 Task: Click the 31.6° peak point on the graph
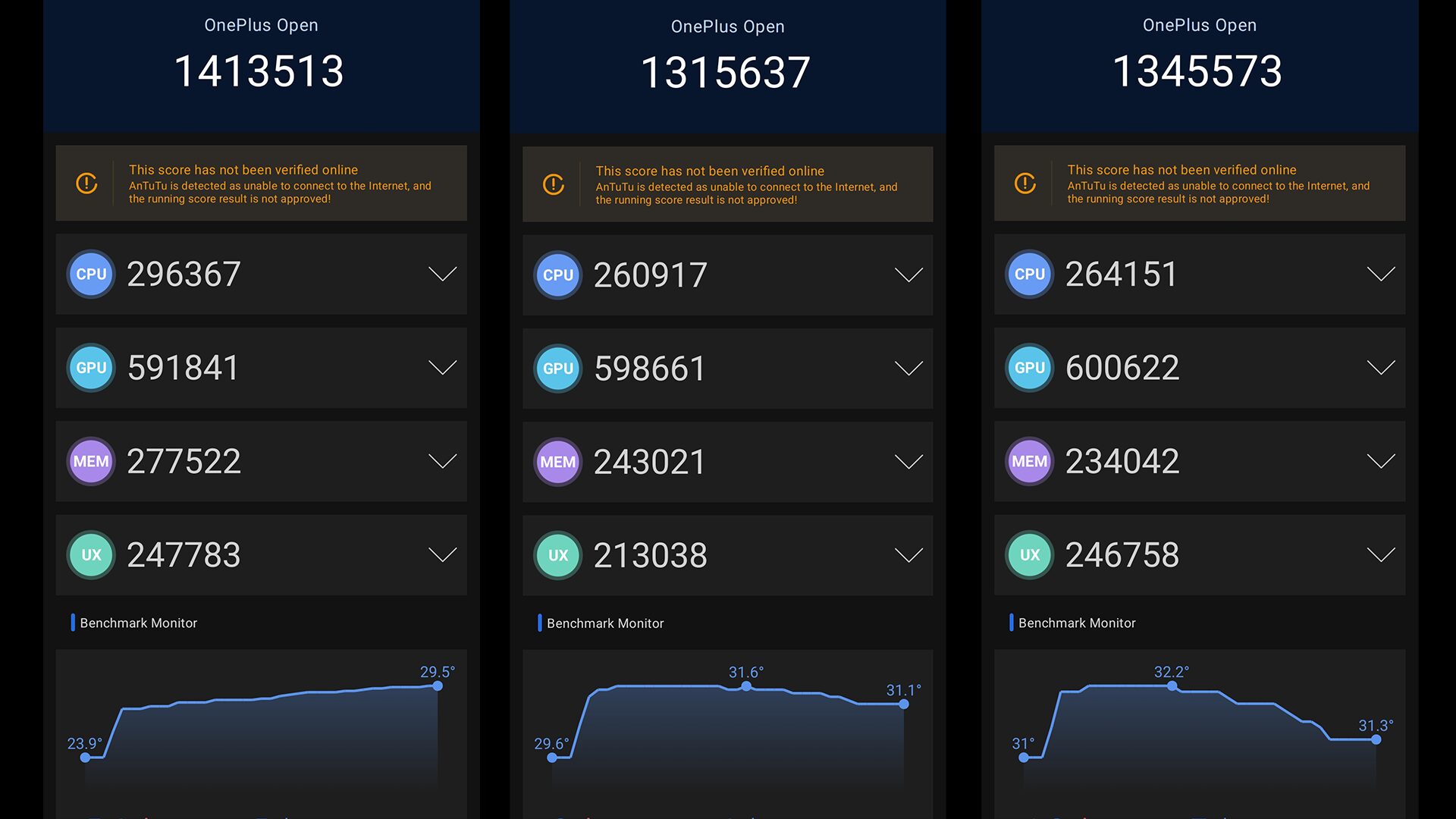746,686
